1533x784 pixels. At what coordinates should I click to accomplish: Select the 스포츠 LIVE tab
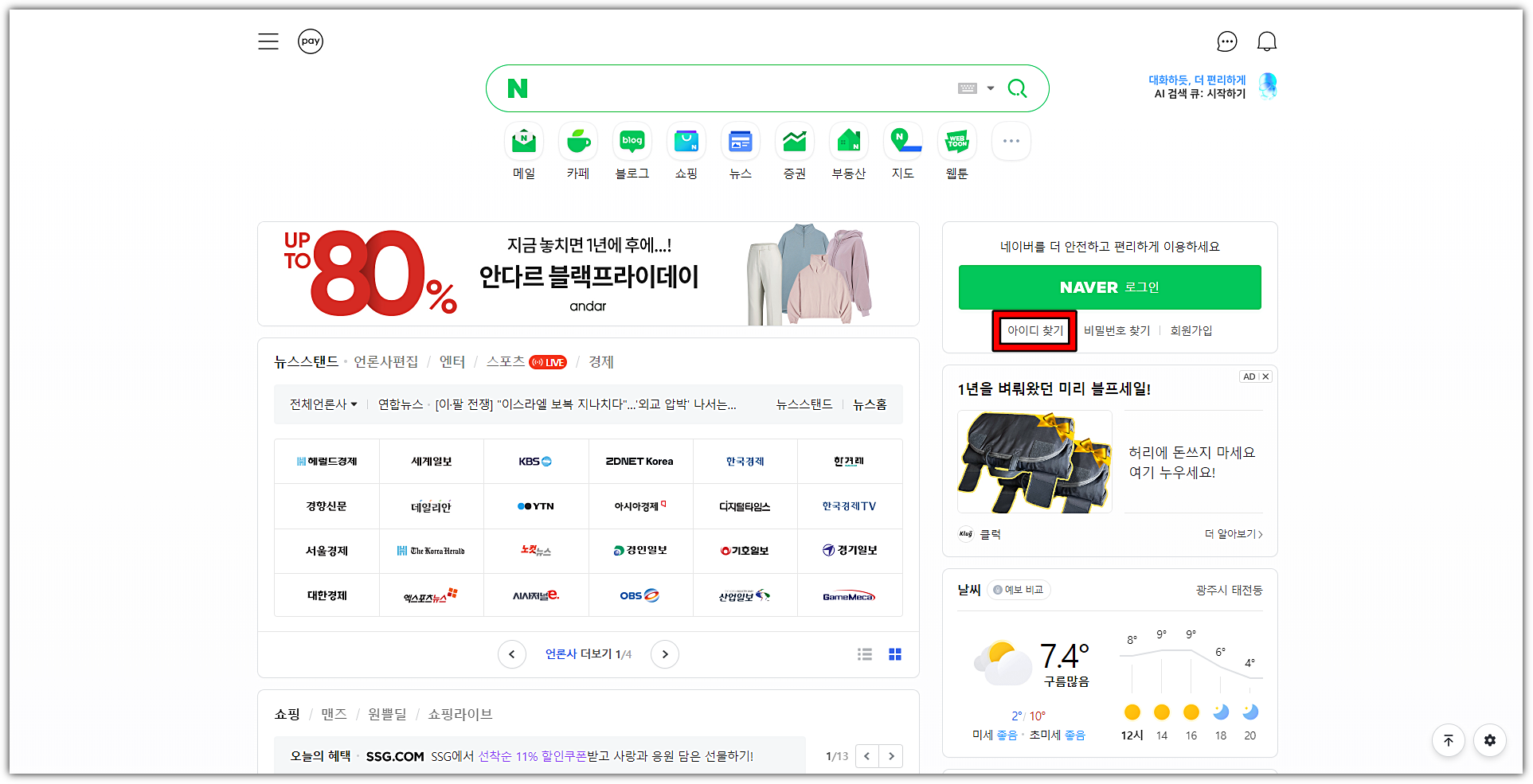click(x=526, y=362)
